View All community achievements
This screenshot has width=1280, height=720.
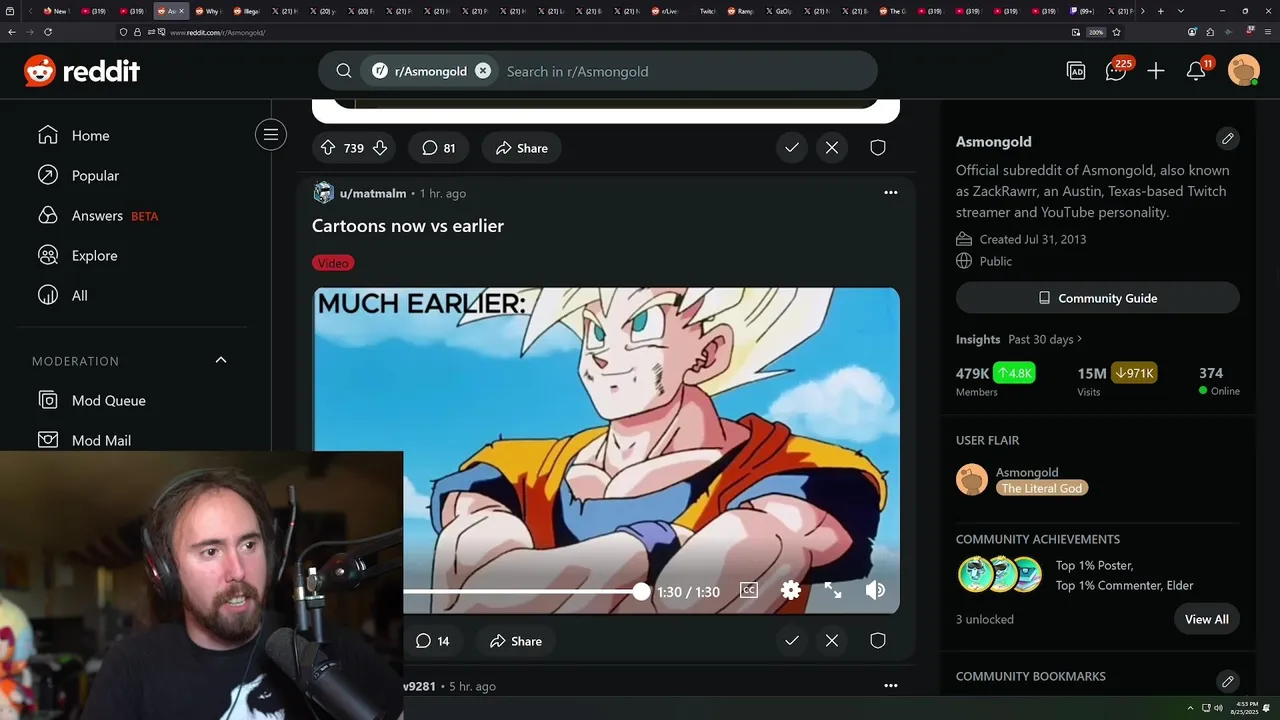1207,619
